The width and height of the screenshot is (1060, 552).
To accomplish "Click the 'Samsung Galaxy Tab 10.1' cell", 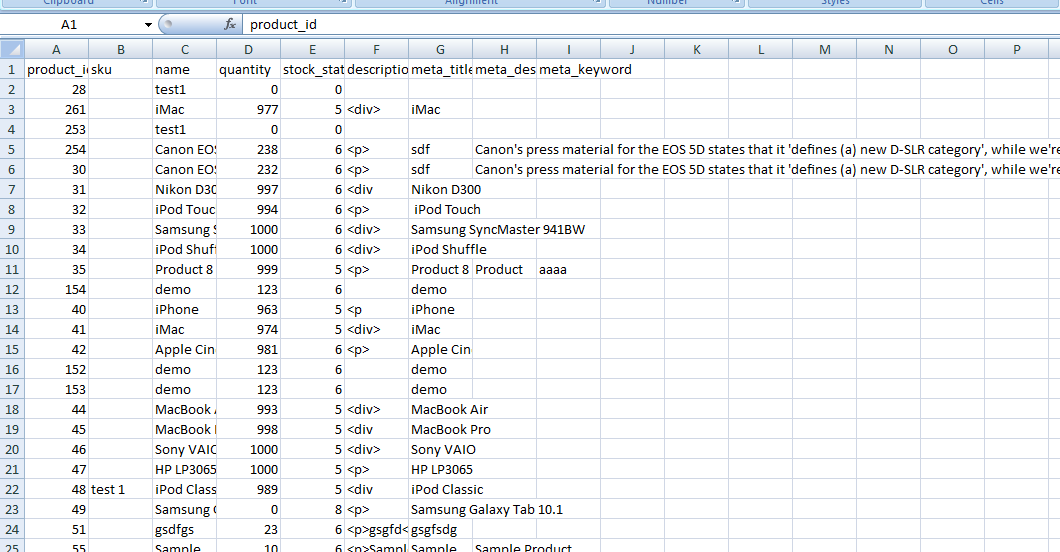I will [x=440, y=509].
